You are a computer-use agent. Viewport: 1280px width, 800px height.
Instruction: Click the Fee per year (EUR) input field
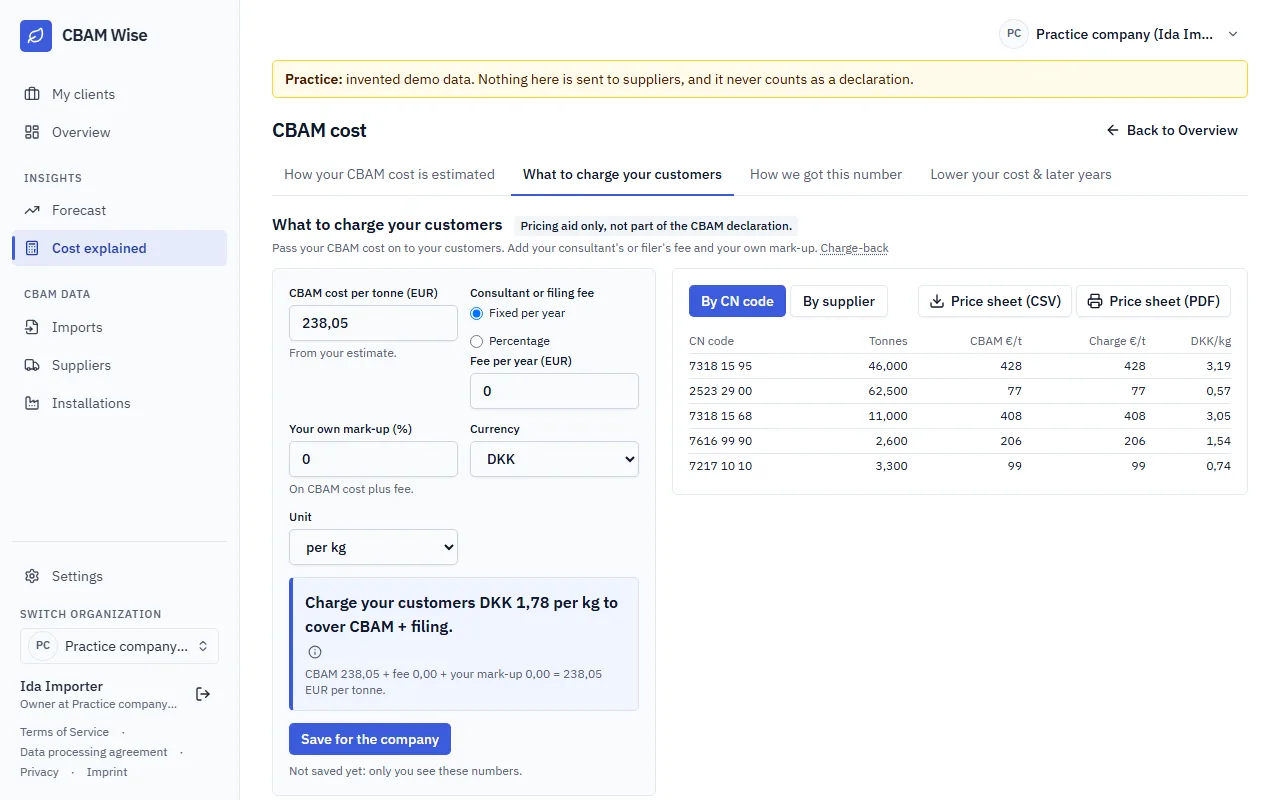coord(554,391)
